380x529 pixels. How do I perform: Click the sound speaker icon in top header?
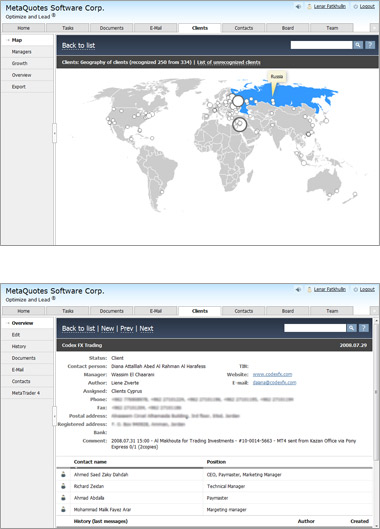(298, 6)
